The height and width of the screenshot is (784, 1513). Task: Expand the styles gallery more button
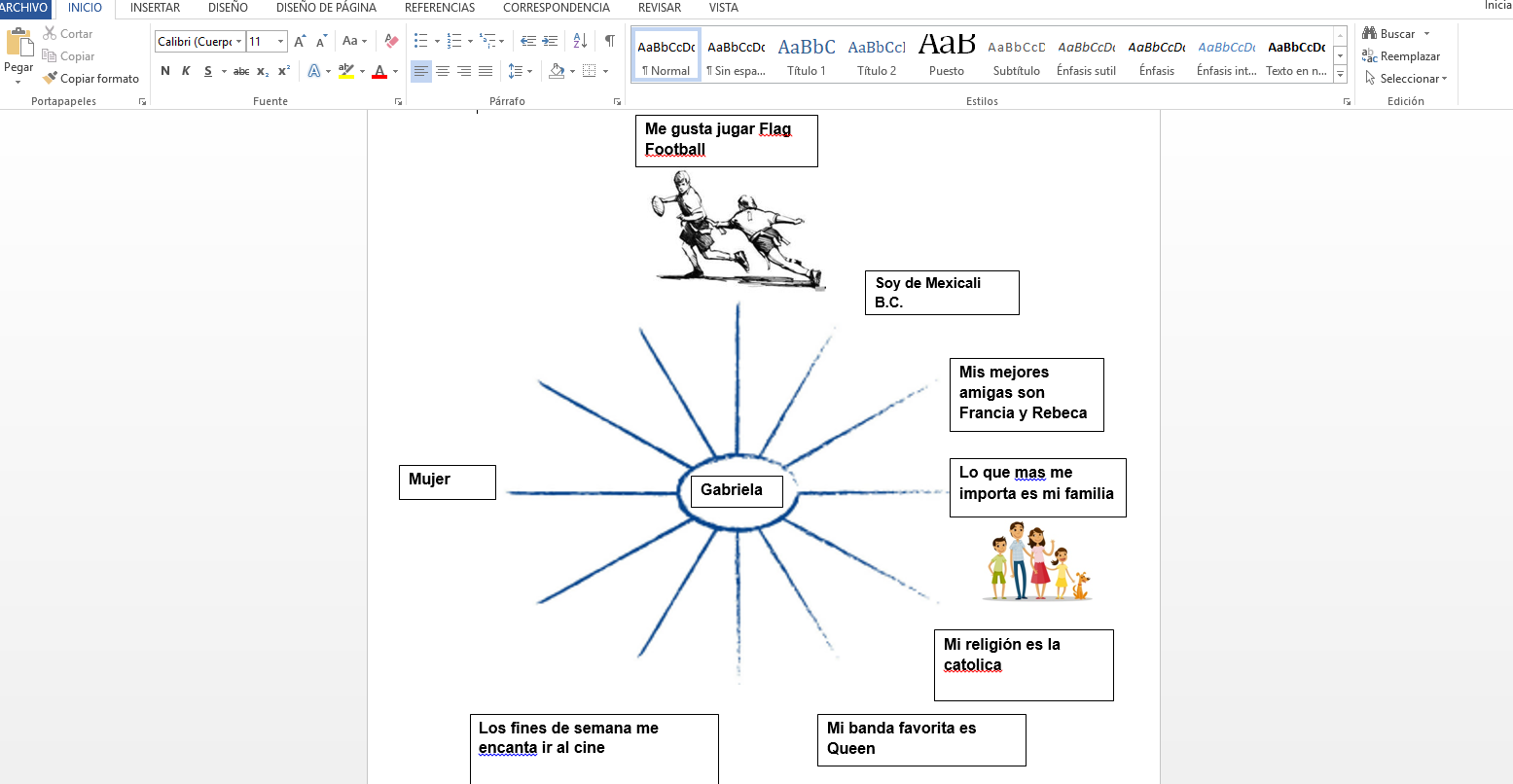tap(1340, 75)
